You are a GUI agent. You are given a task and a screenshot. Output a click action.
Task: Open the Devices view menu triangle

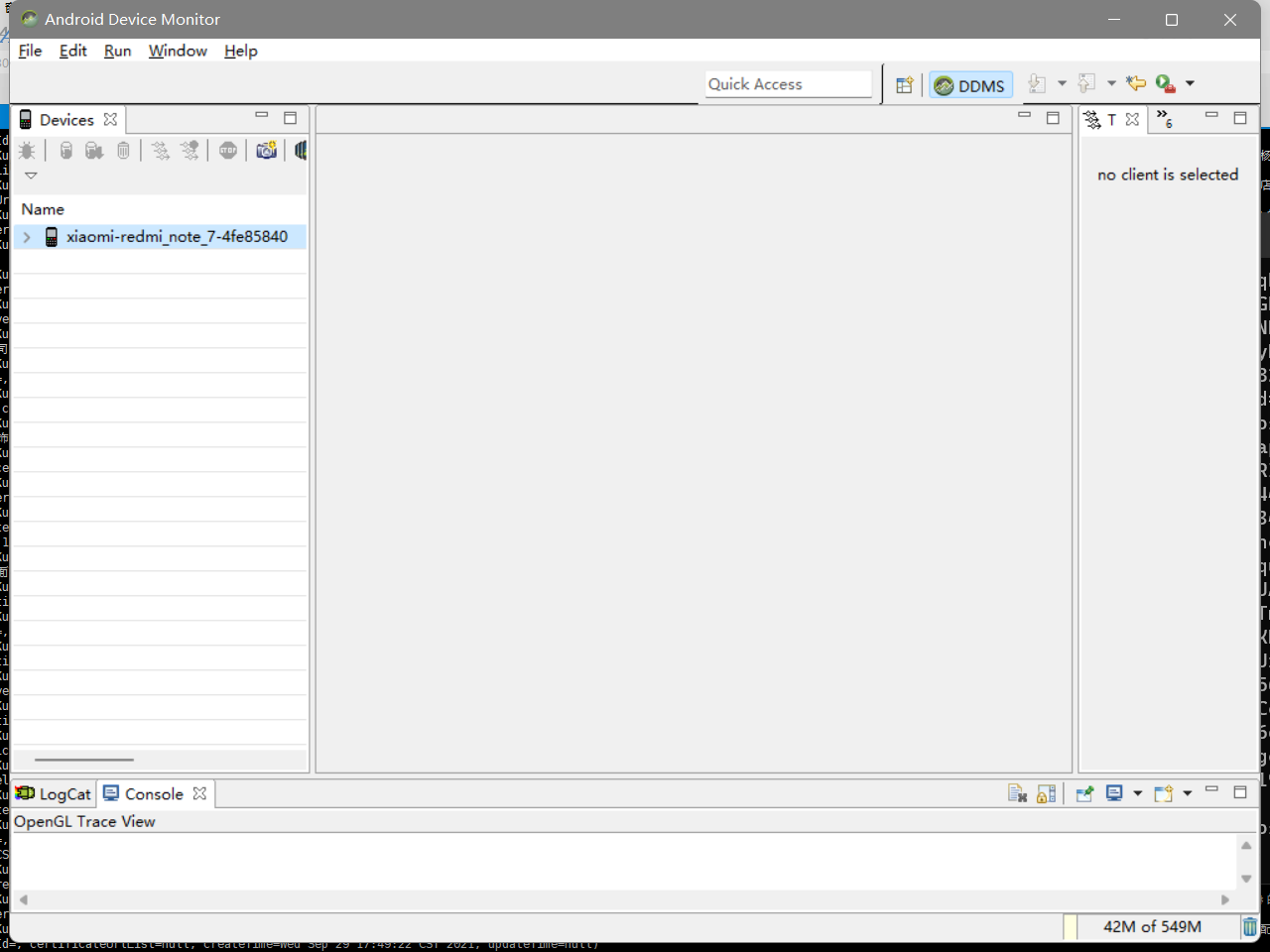click(31, 176)
